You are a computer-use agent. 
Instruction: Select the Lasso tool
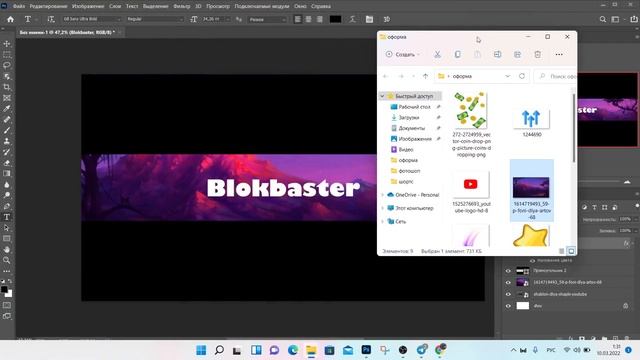pos(7,65)
